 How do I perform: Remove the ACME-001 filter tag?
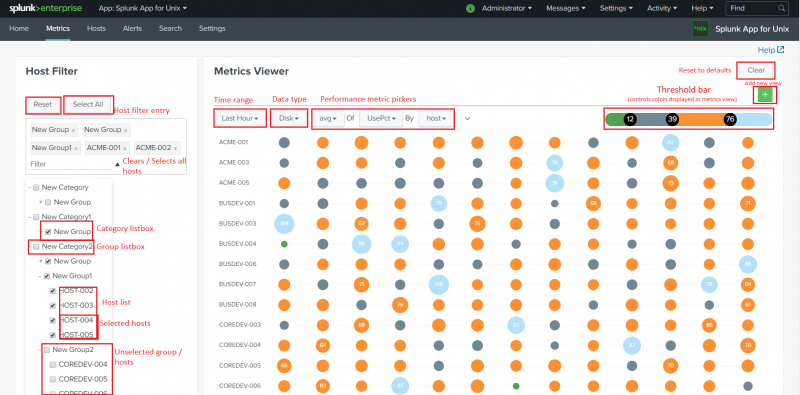tap(125, 149)
